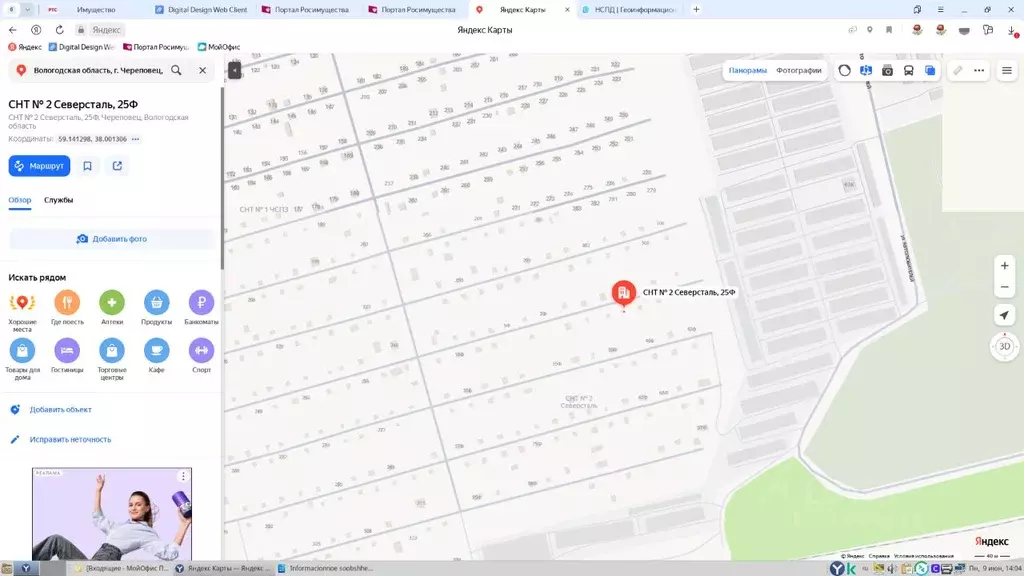Search nearby Хорошие места

click(x=22, y=311)
